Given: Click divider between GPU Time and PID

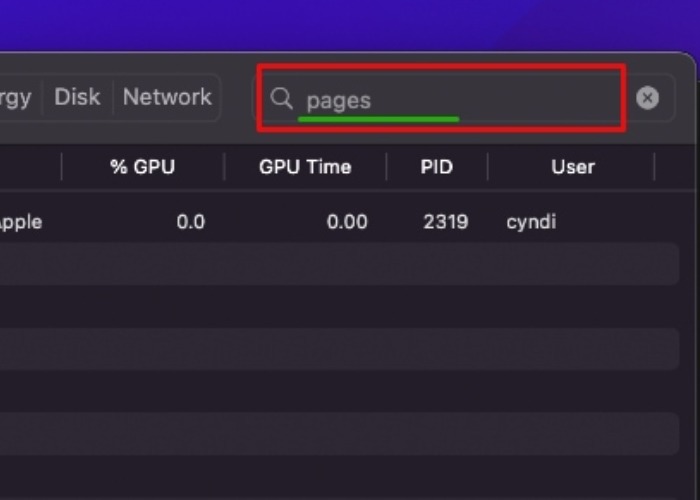Looking at the screenshot, I should 387,167.
